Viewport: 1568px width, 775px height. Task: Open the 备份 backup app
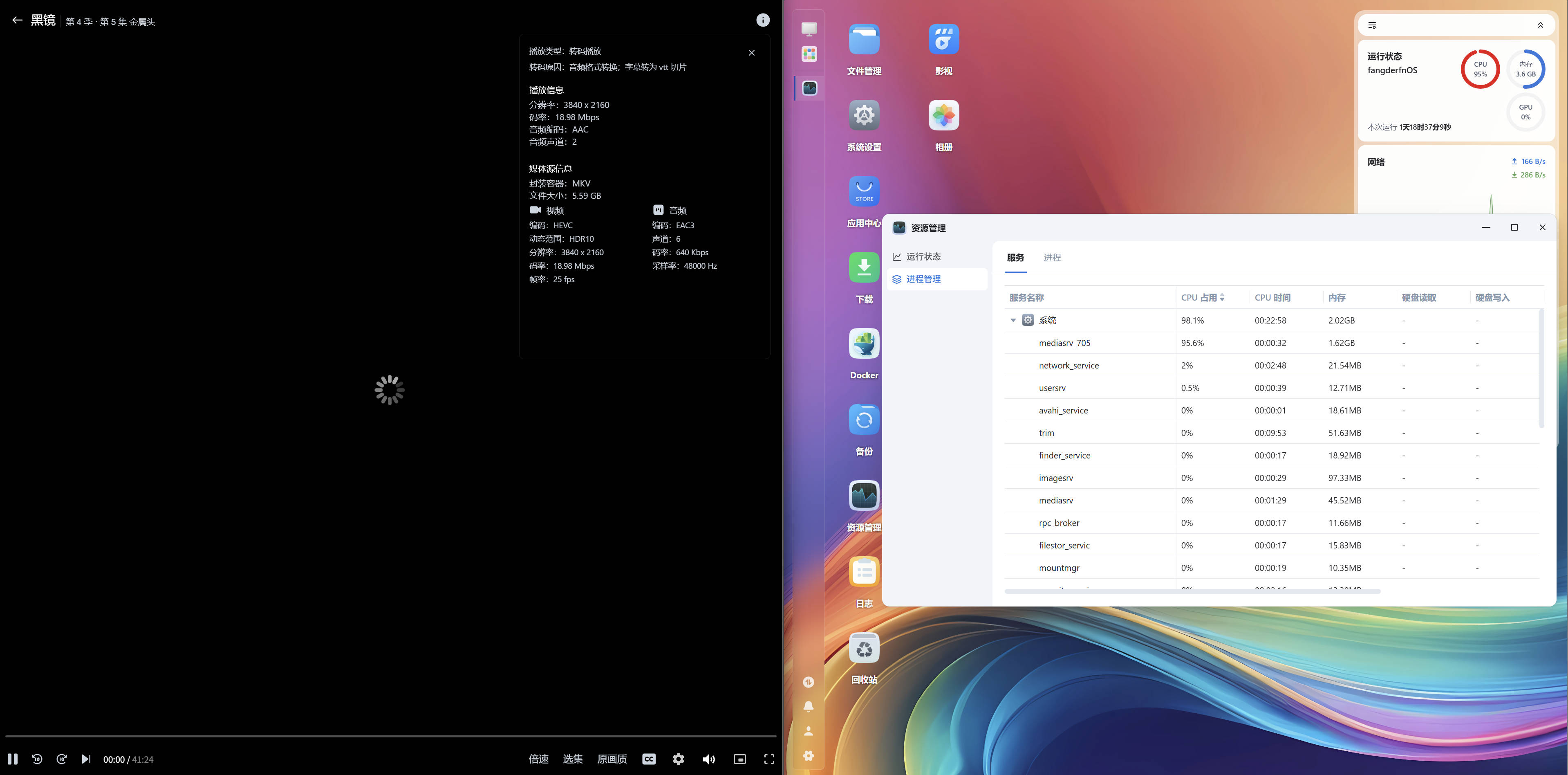point(864,419)
